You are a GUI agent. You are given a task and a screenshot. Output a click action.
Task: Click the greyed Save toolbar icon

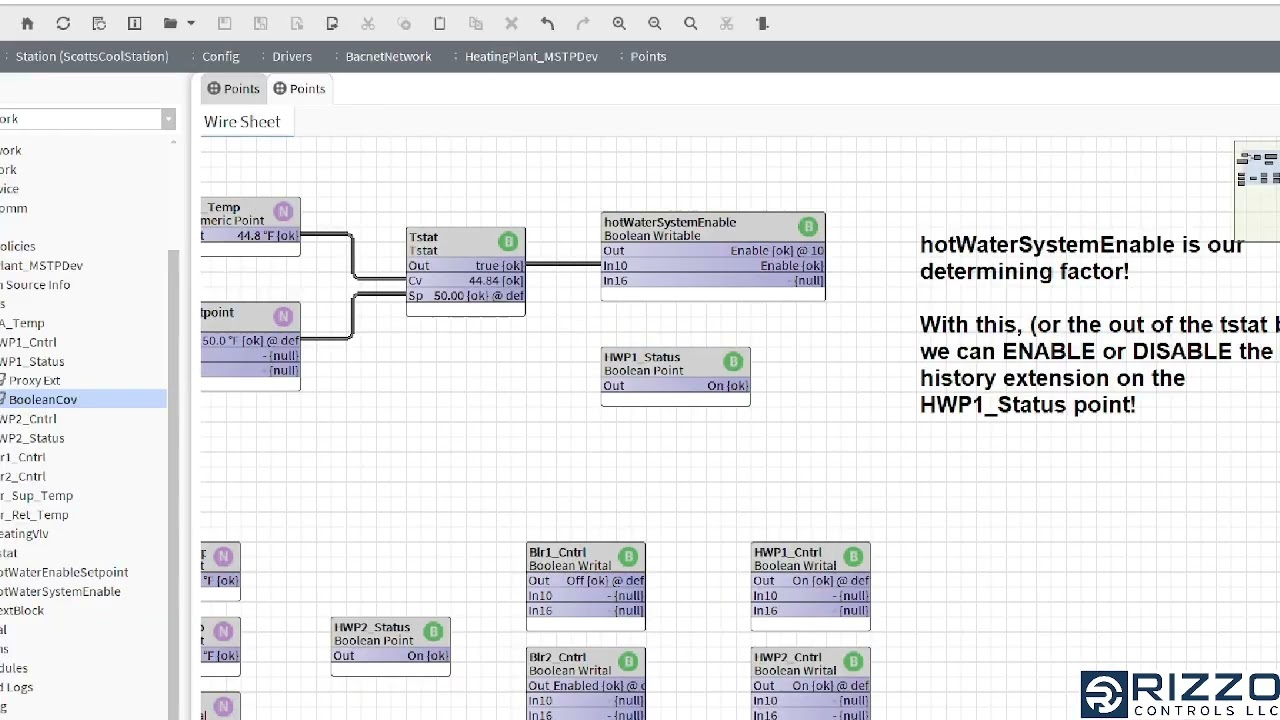click(224, 23)
